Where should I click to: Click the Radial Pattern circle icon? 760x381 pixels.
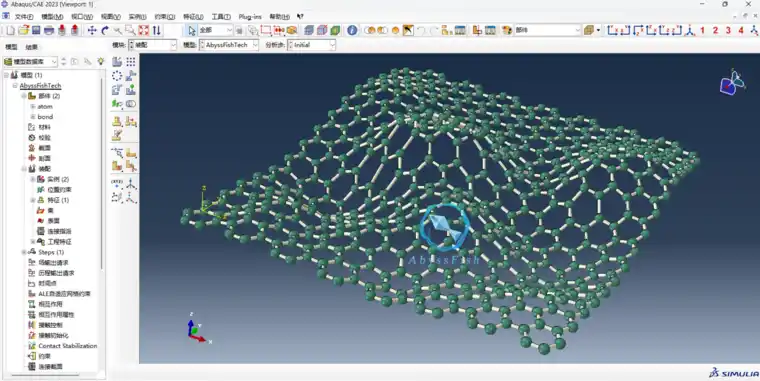pos(117,76)
